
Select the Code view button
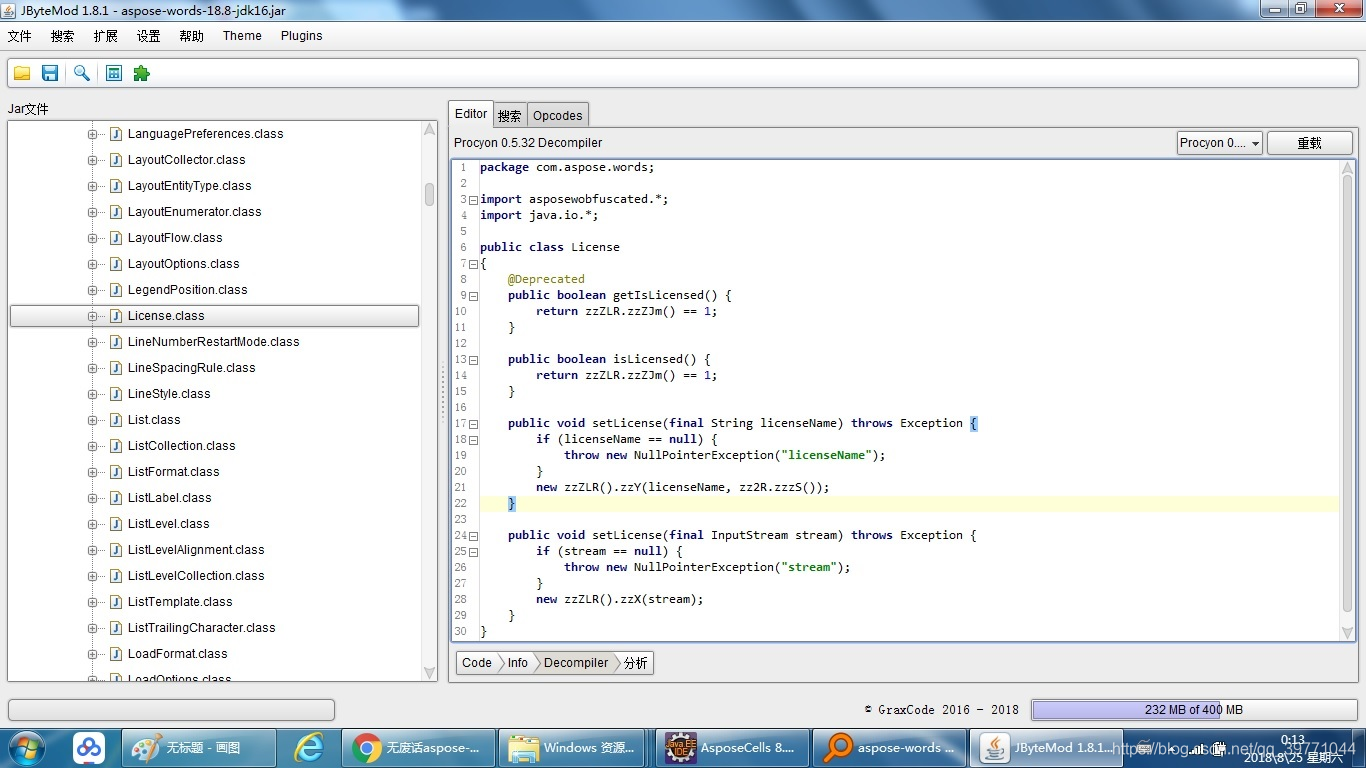[x=477, y=663]
